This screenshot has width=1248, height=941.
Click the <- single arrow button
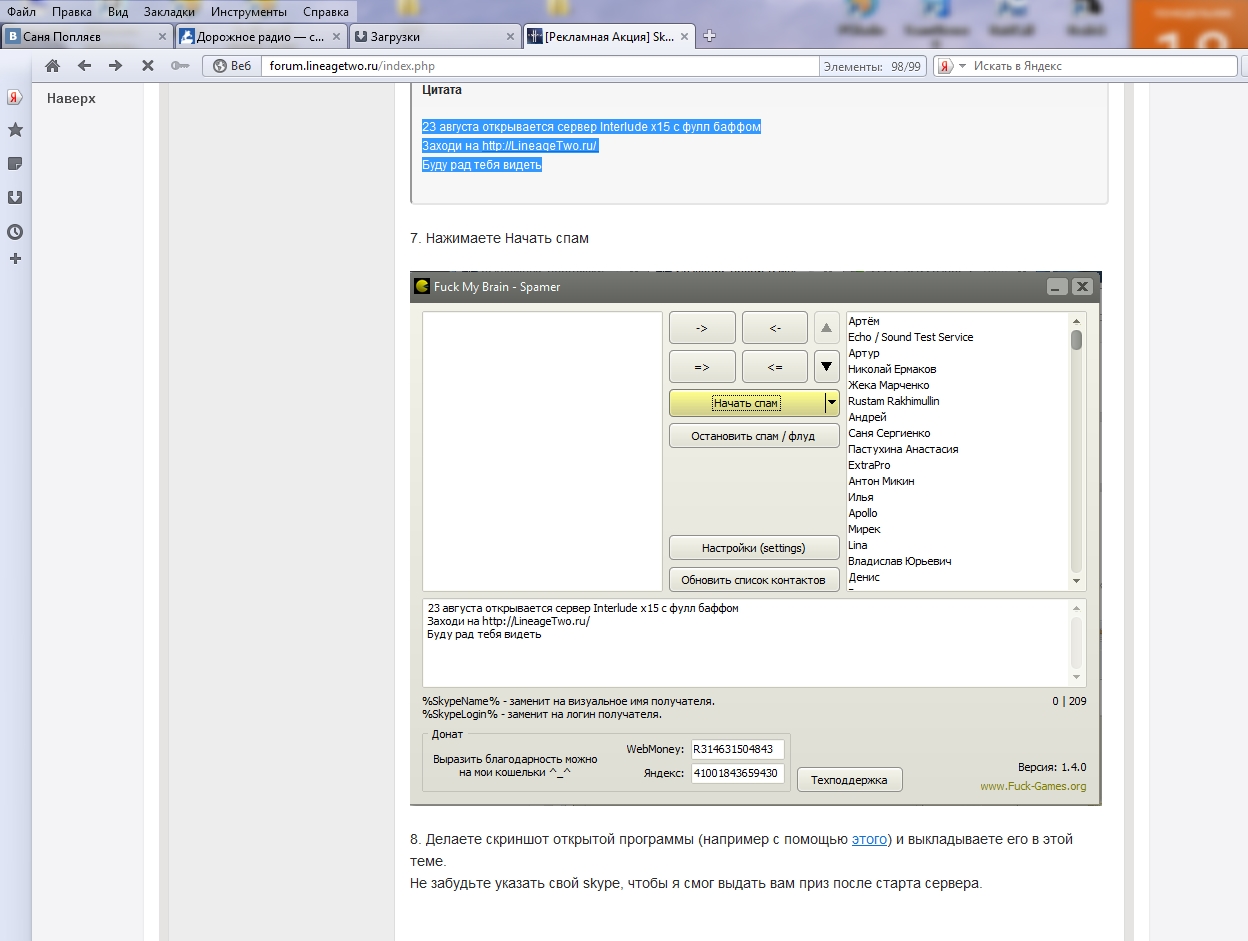(775, 328)
